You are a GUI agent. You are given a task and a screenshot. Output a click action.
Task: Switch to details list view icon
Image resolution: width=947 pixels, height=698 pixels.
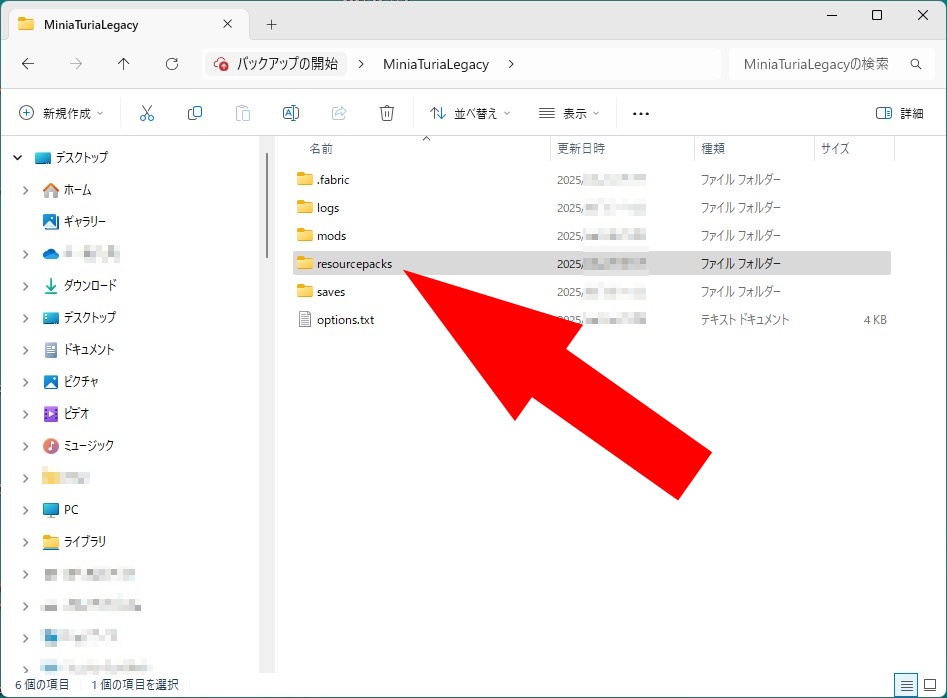point(906,685)
